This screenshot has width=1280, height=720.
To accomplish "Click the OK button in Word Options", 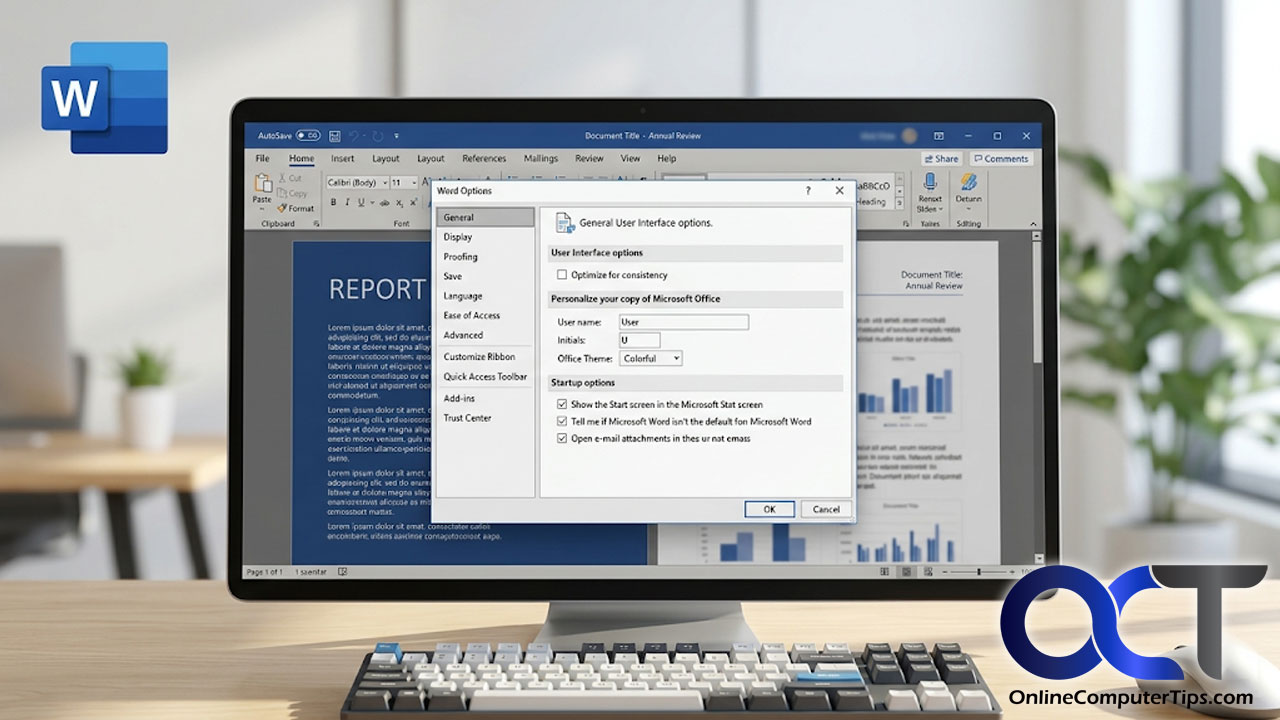I will [769, 509].
